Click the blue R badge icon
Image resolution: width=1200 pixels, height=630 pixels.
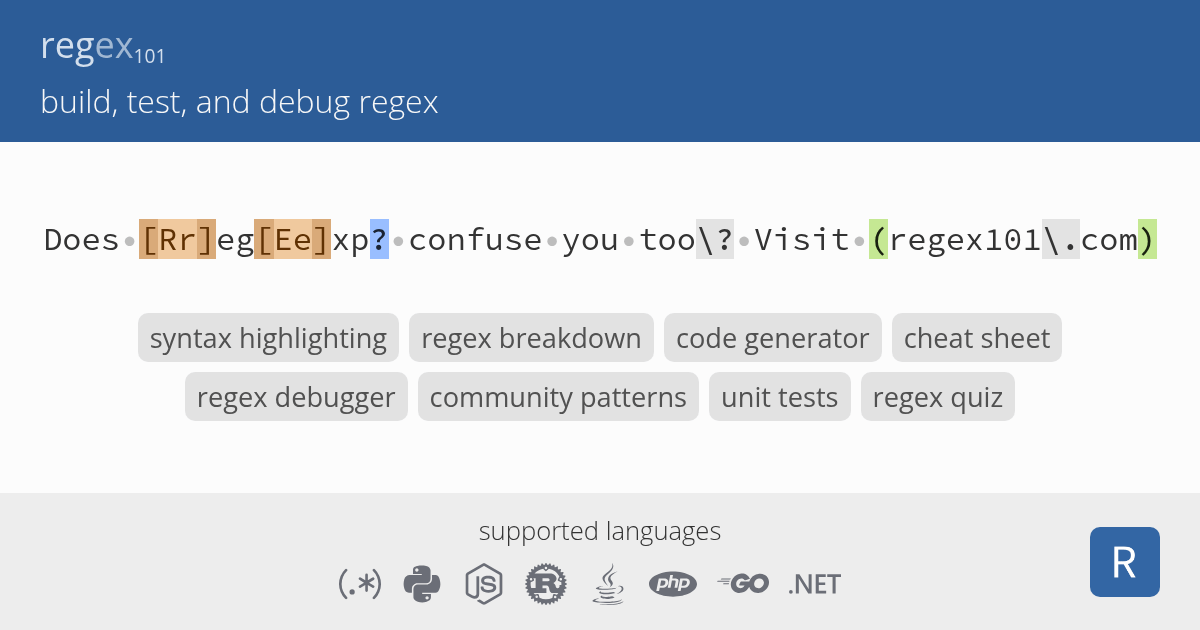[x=1124, y=562]
